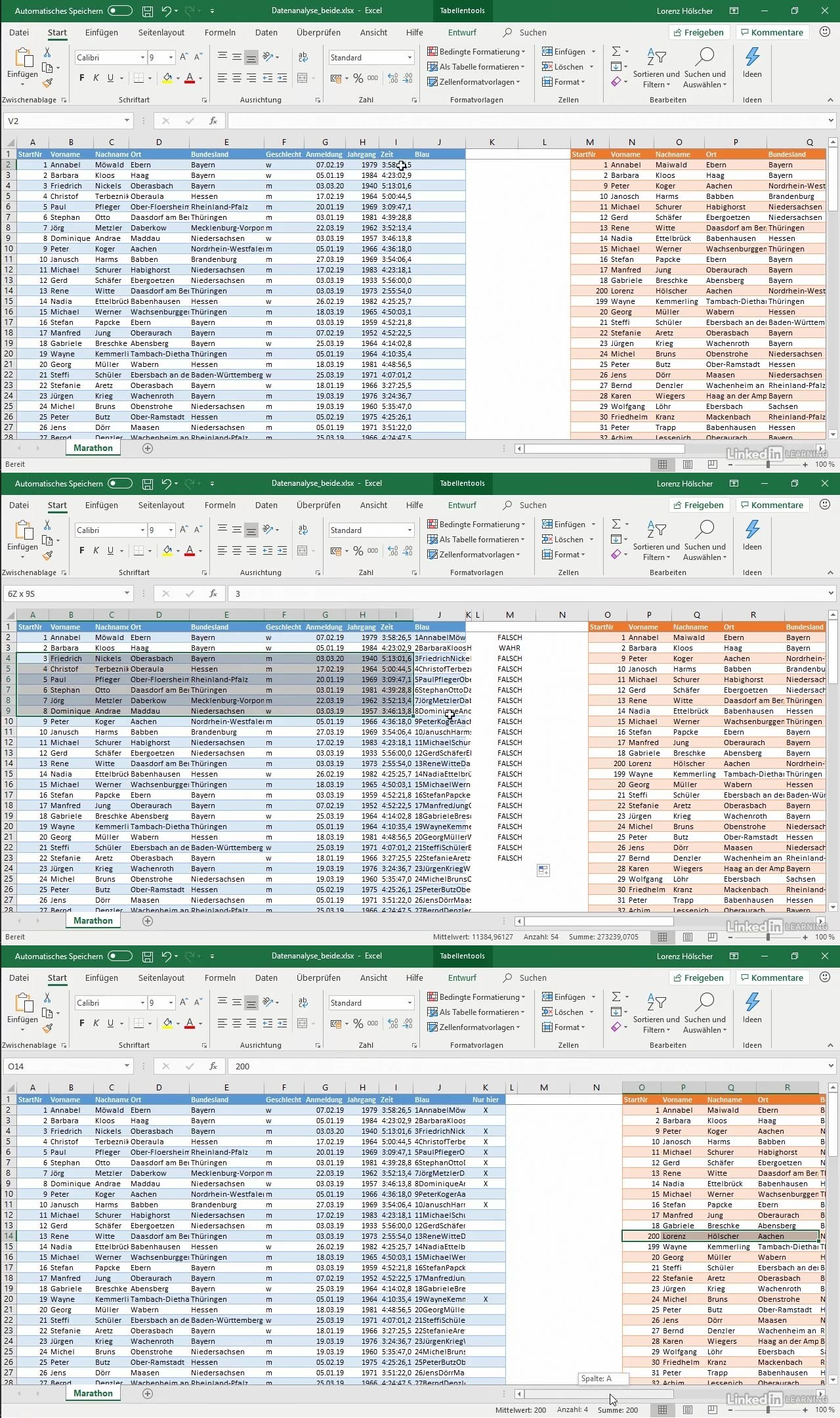Click AutoSum sigma icon in middle Excel window
Screen dimensions: 840x1418
616,524
